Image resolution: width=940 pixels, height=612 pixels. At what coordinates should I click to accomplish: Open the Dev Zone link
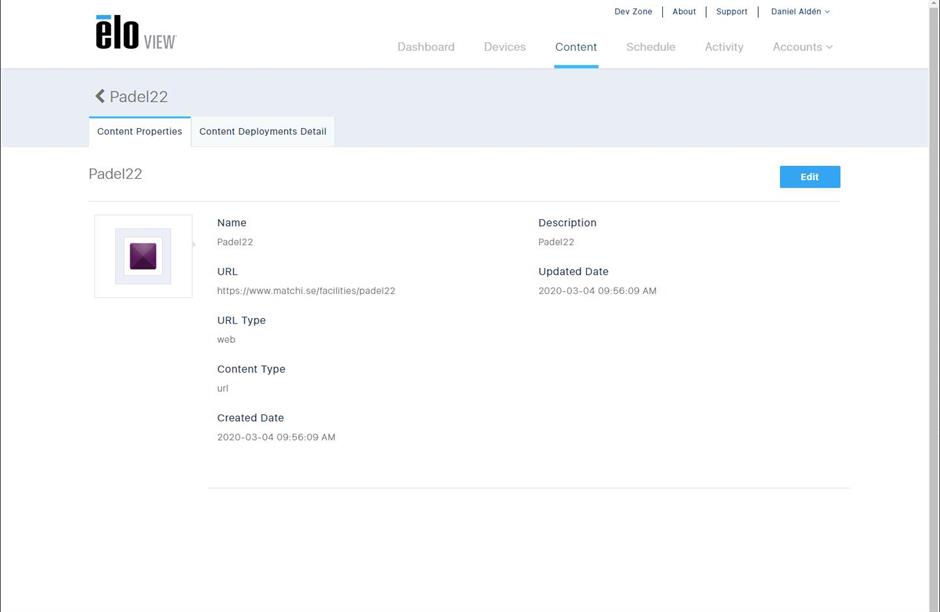pyautogui.click(x=633, y=12)
